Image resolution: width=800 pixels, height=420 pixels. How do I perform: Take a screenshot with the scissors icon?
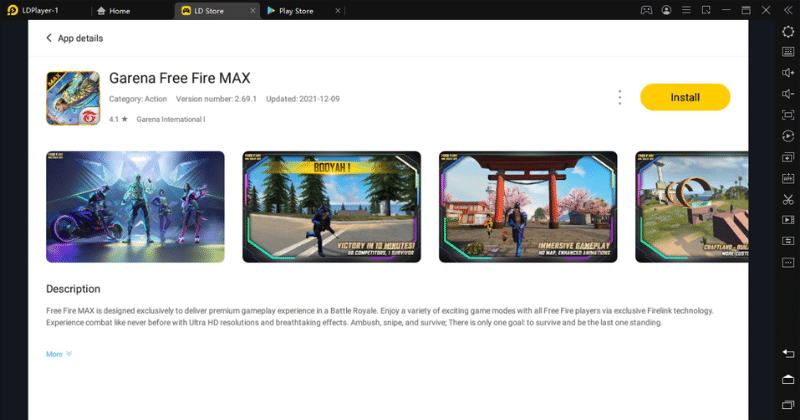pos(788,199)
